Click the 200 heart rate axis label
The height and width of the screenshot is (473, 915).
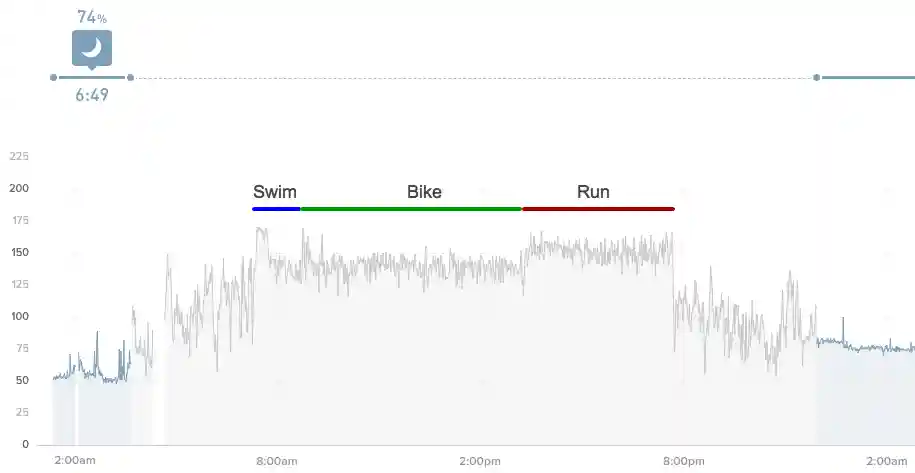click(x=19, y=188)
